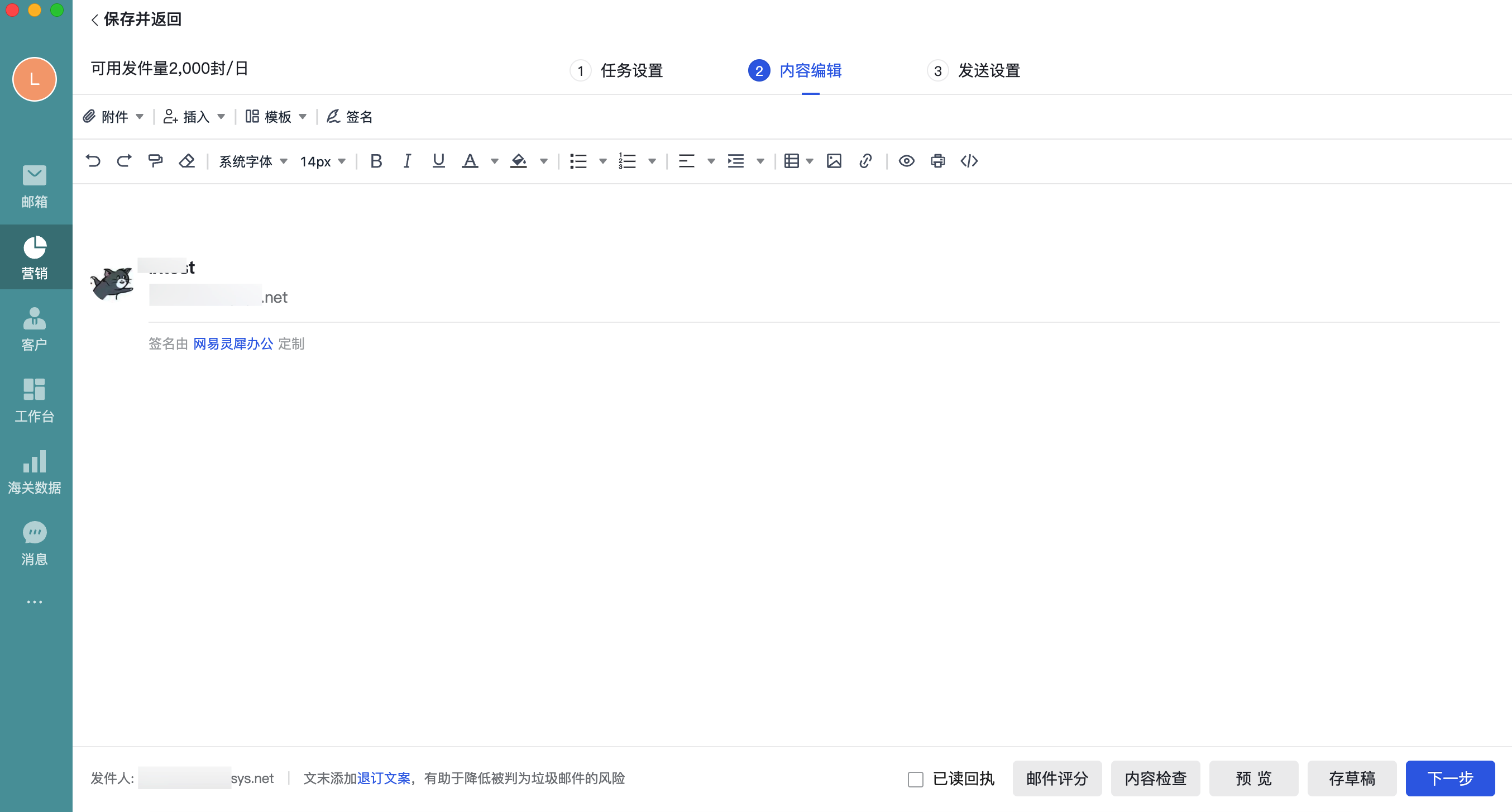Toggle bold formatting
1512x812 pixels.
point(376,161)
